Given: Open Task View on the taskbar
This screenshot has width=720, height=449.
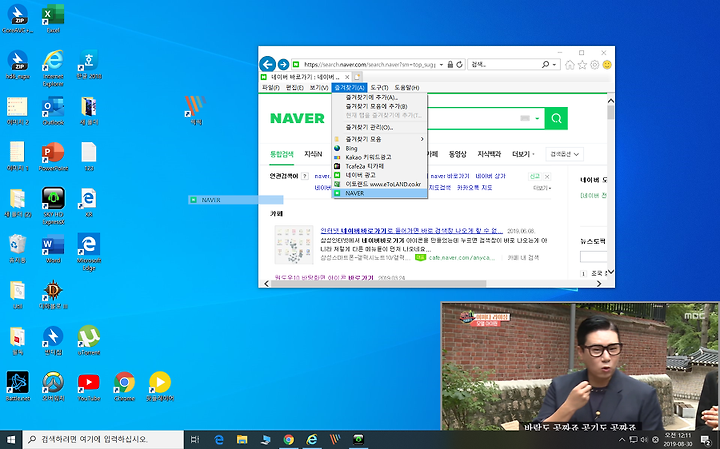Looking at the screenshot, I should [195, 440].
